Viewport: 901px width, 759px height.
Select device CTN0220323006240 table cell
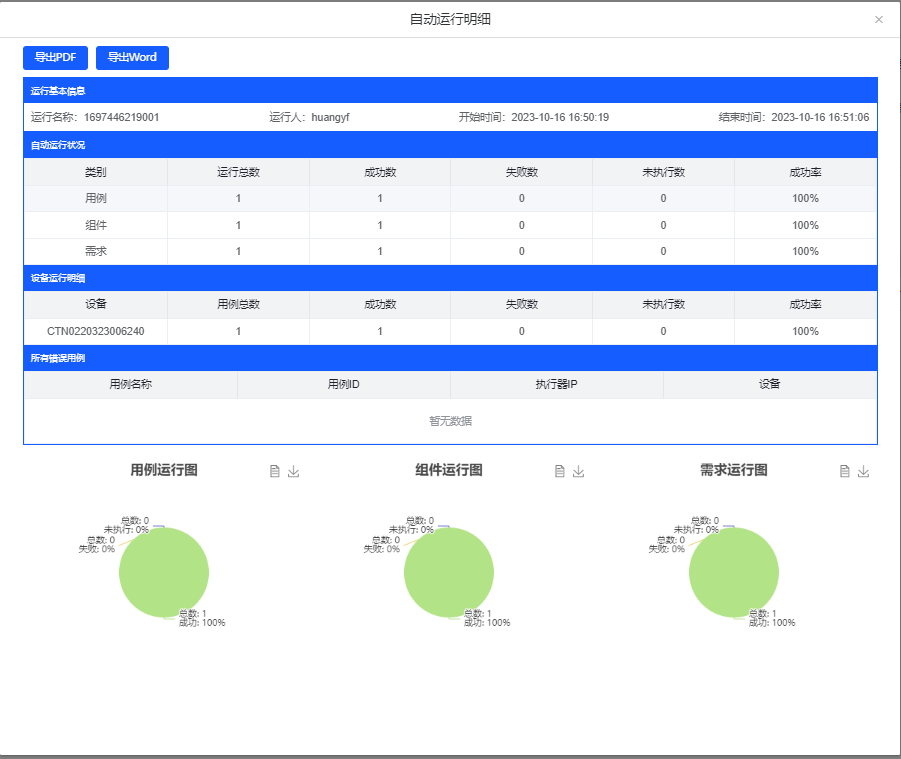tap(96, 331)
